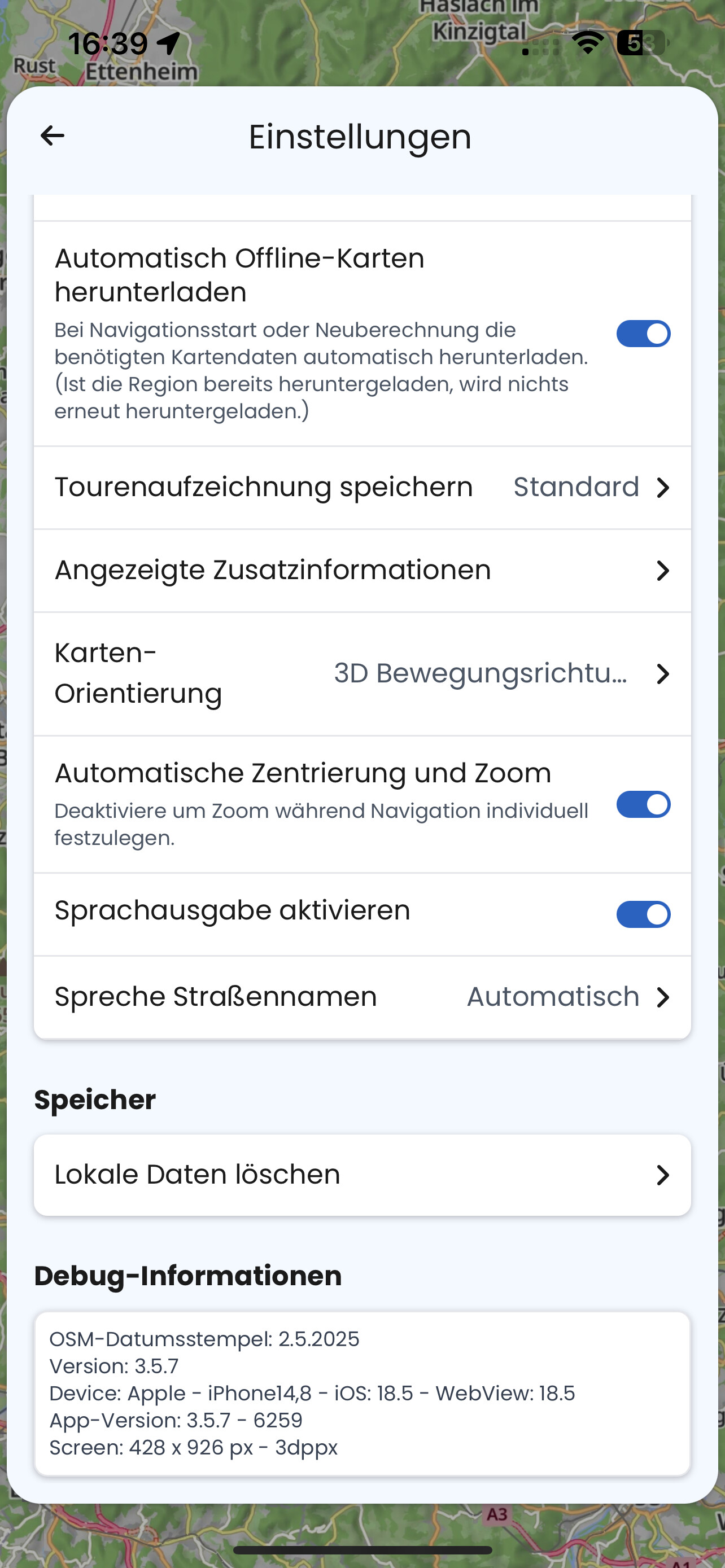Viewport: 725px width, 1568px height.
Task: Toggle Automatische Zentrierung und Zoom switch
Action: pyautogui.click(x=644, y=805)
